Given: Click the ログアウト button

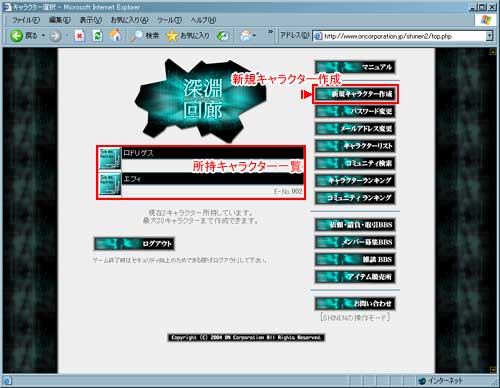Looking at the screenshot, I should [134, 244].
